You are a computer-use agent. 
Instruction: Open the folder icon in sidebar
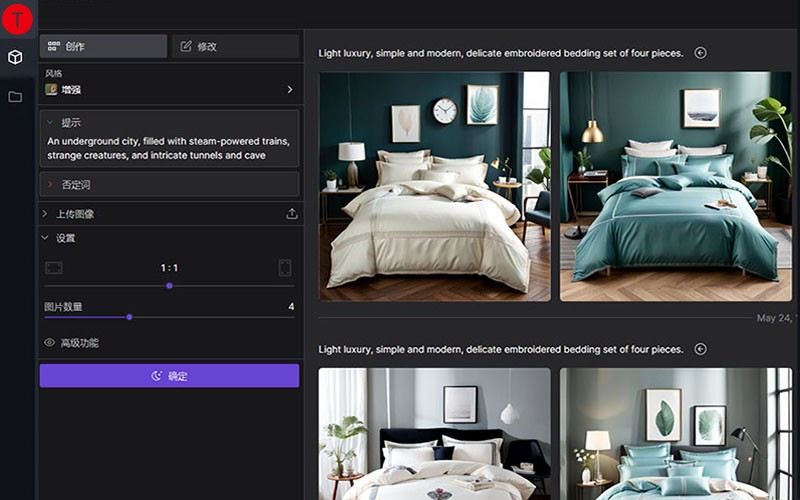pyautogui.click(x=15, y=97)
